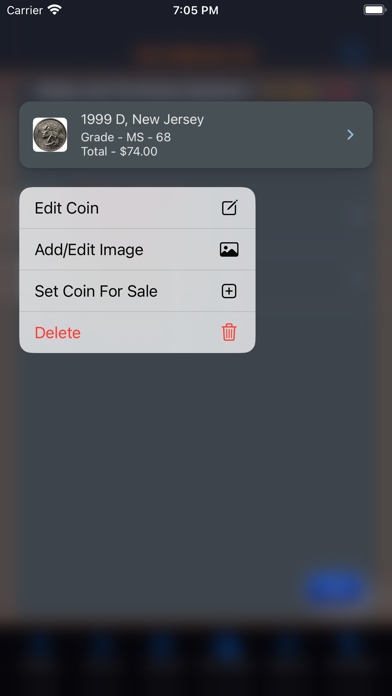Click the Carrier label in status bar
This screenshot has height=696, width=392.
click(x=25, y=10)
